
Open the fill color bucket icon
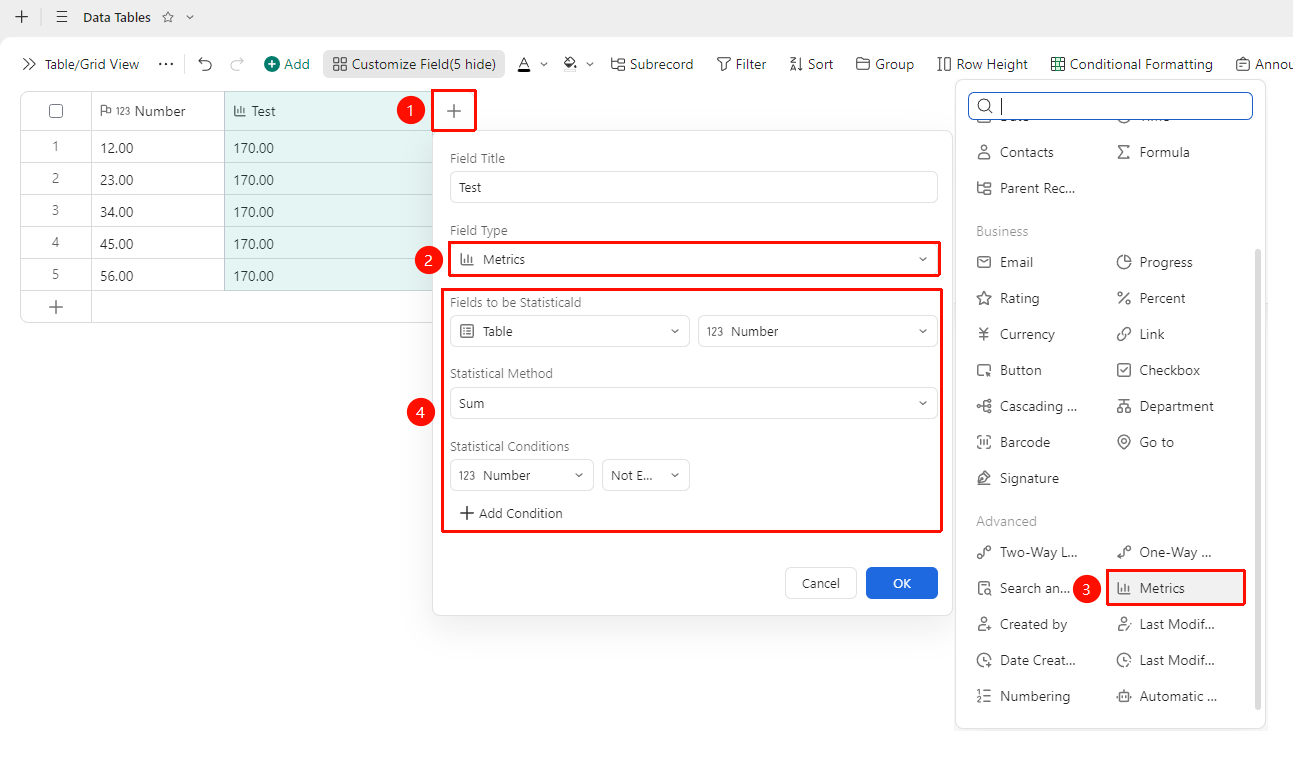coord(570,64)
